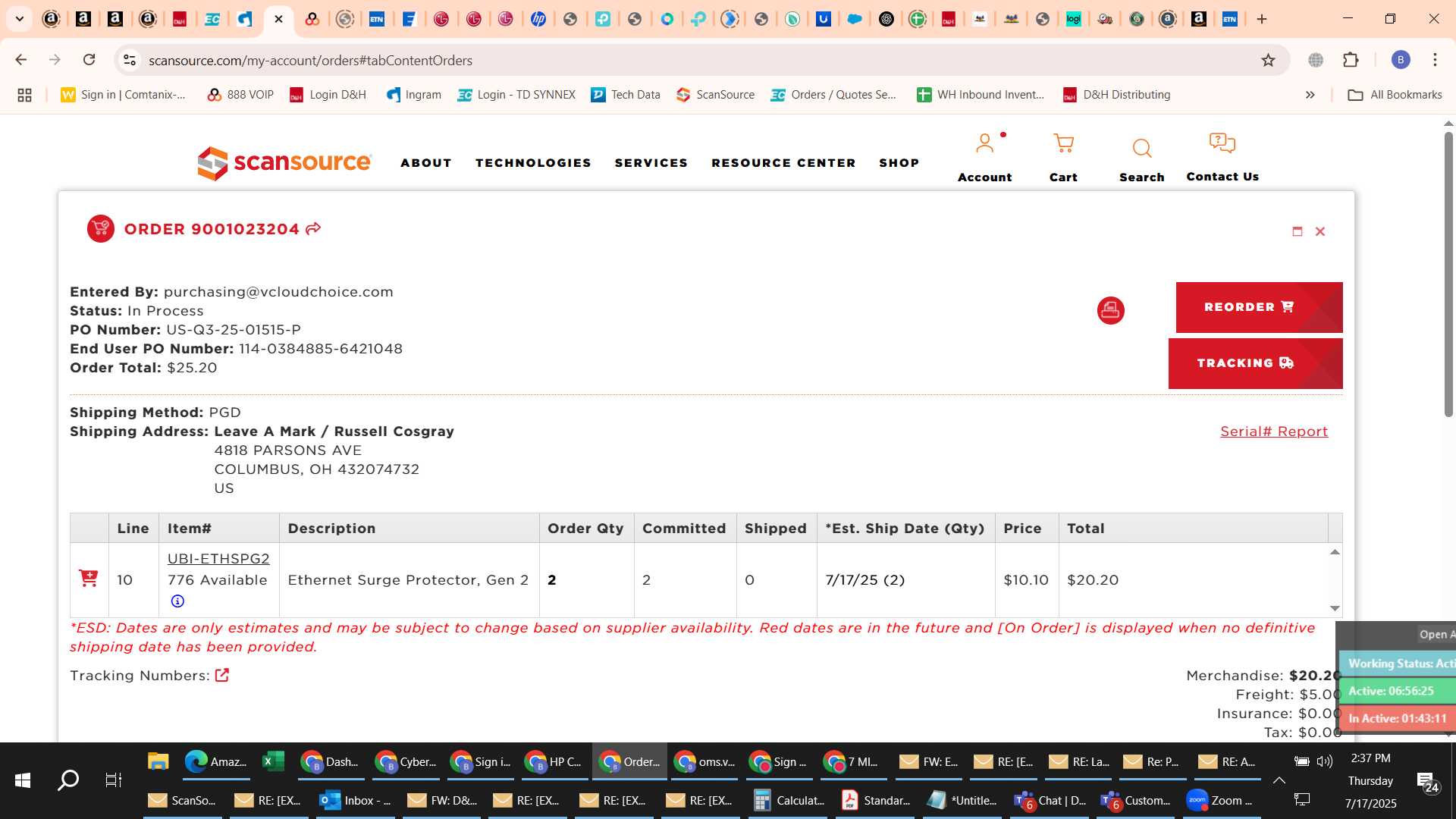
Task: Open the Tracking Numbers external link icon
Action: tap(222, 675)
